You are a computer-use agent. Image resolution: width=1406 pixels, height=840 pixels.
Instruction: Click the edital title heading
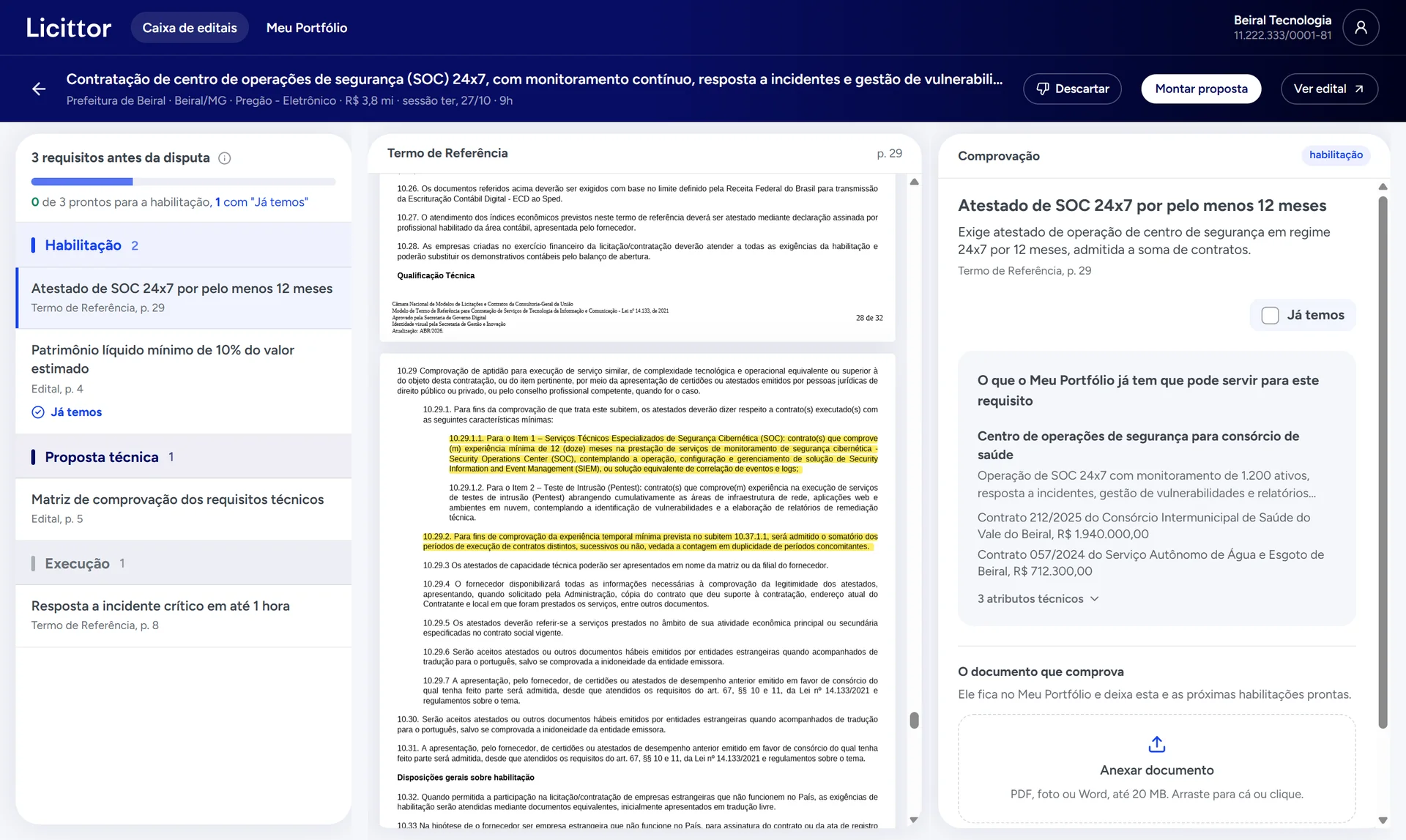pos(534,79)
